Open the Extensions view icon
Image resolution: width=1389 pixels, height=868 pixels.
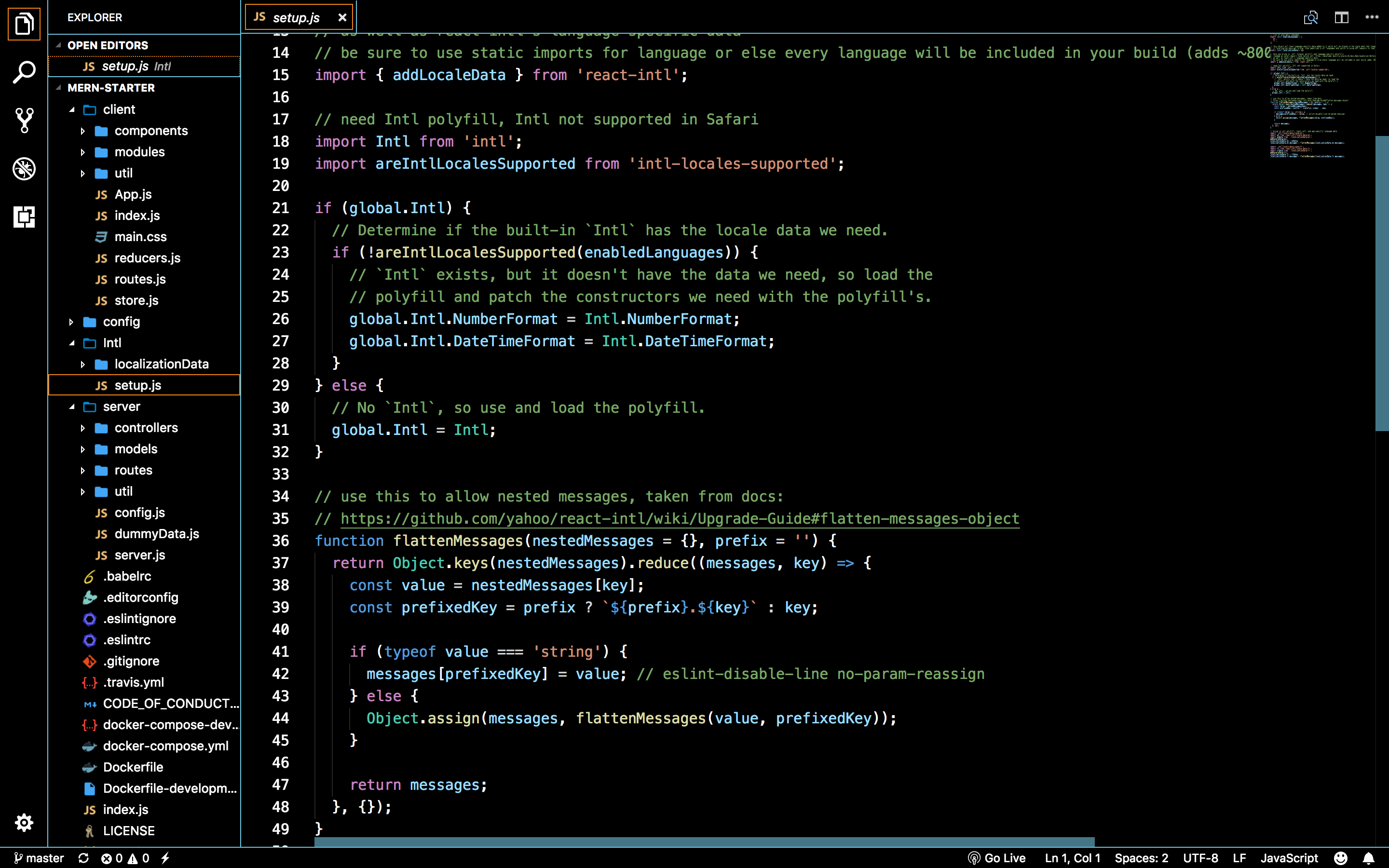coord(24,217)
